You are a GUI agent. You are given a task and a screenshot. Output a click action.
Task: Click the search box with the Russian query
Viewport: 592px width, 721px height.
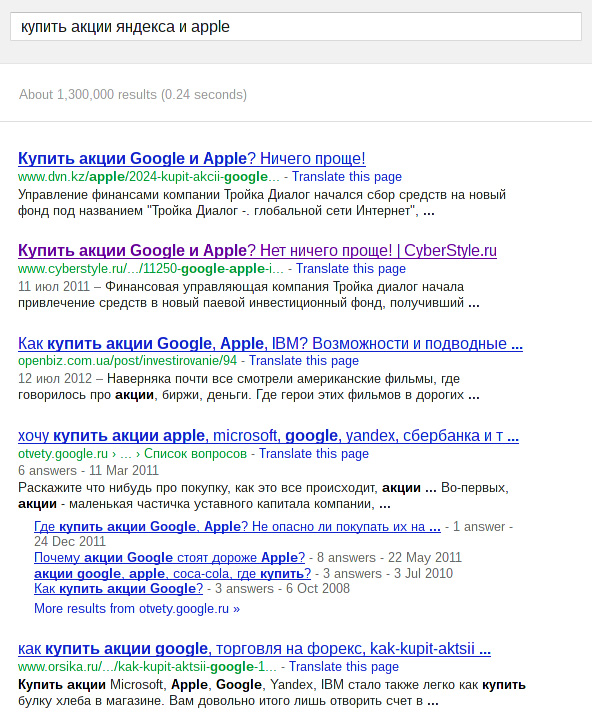point(296,27)
